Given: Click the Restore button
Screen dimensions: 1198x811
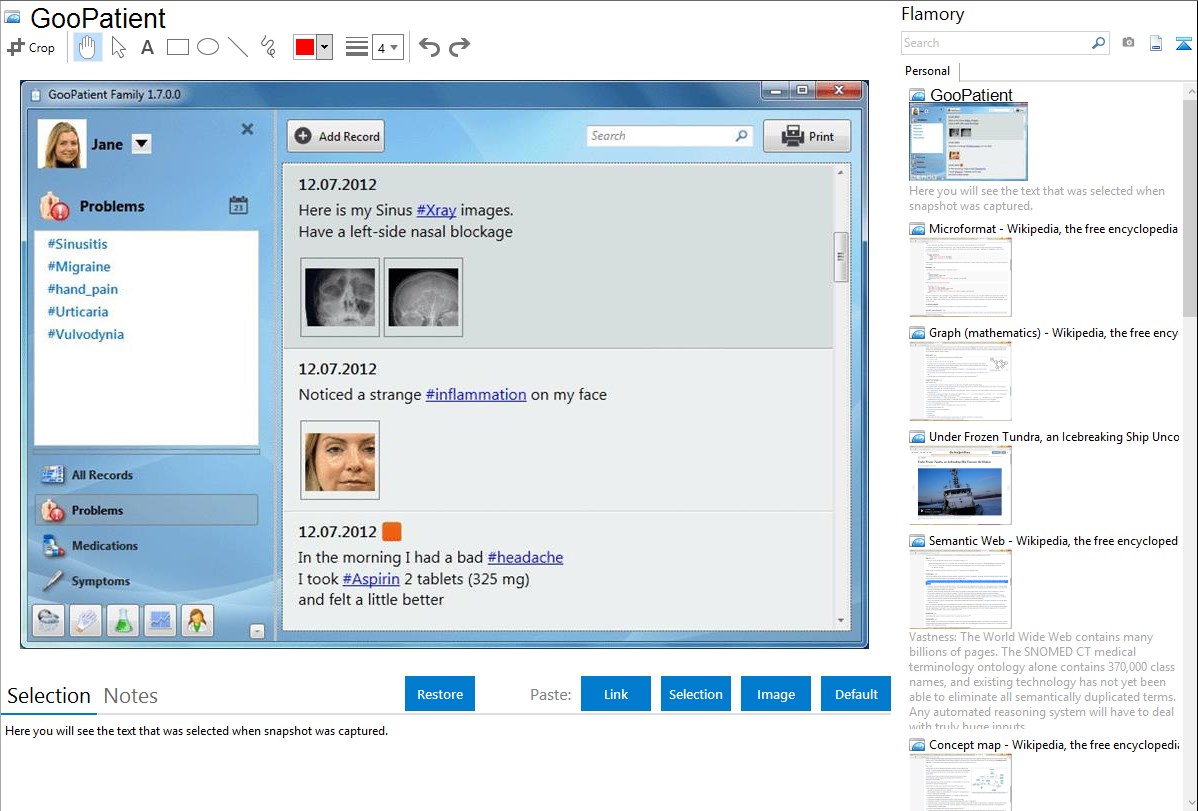Looking at the screenshot, I should (x=440, y=694).
